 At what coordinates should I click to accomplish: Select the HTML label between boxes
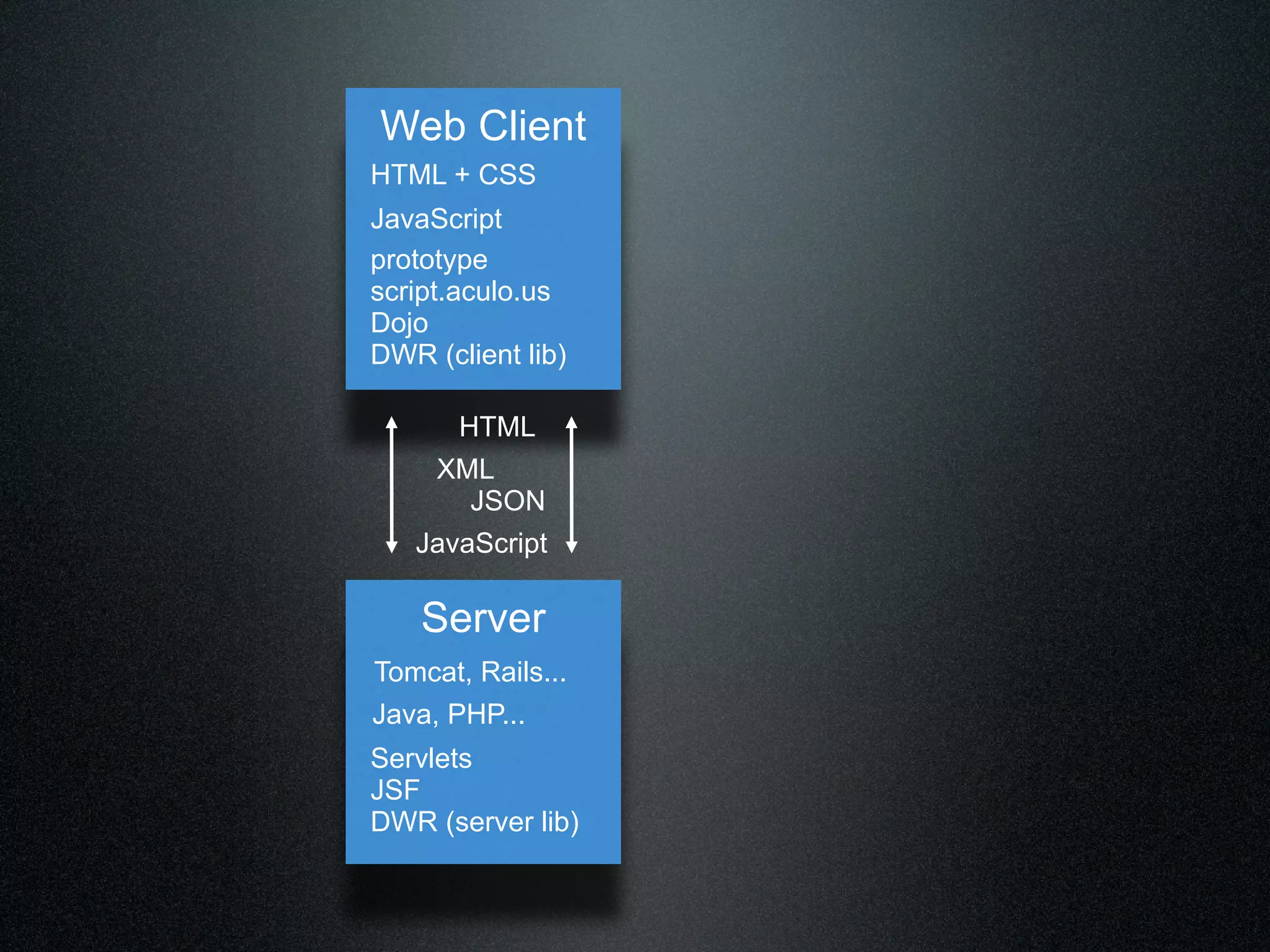[497, 427]
